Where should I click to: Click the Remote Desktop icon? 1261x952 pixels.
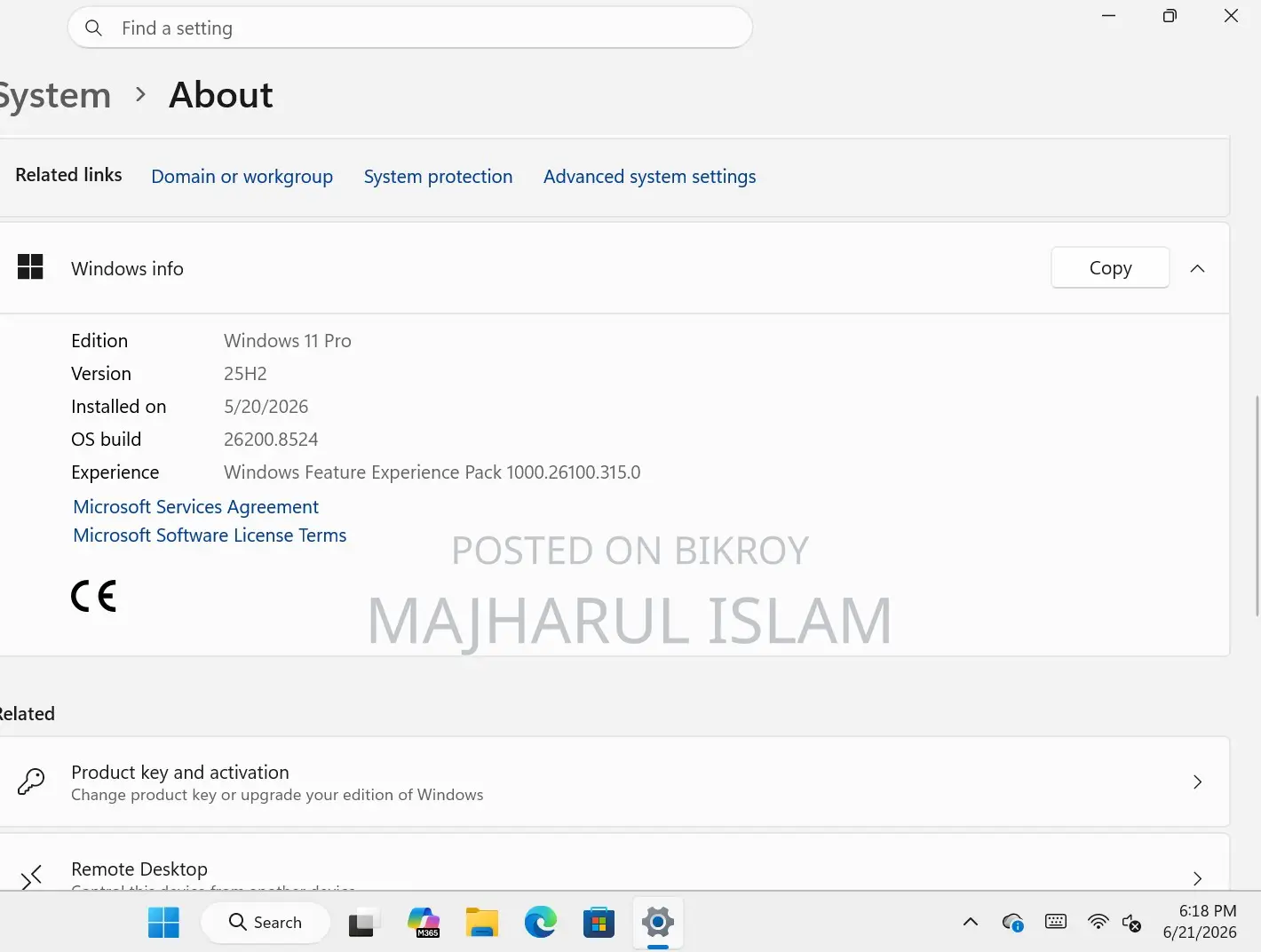(x=31, y=877)
